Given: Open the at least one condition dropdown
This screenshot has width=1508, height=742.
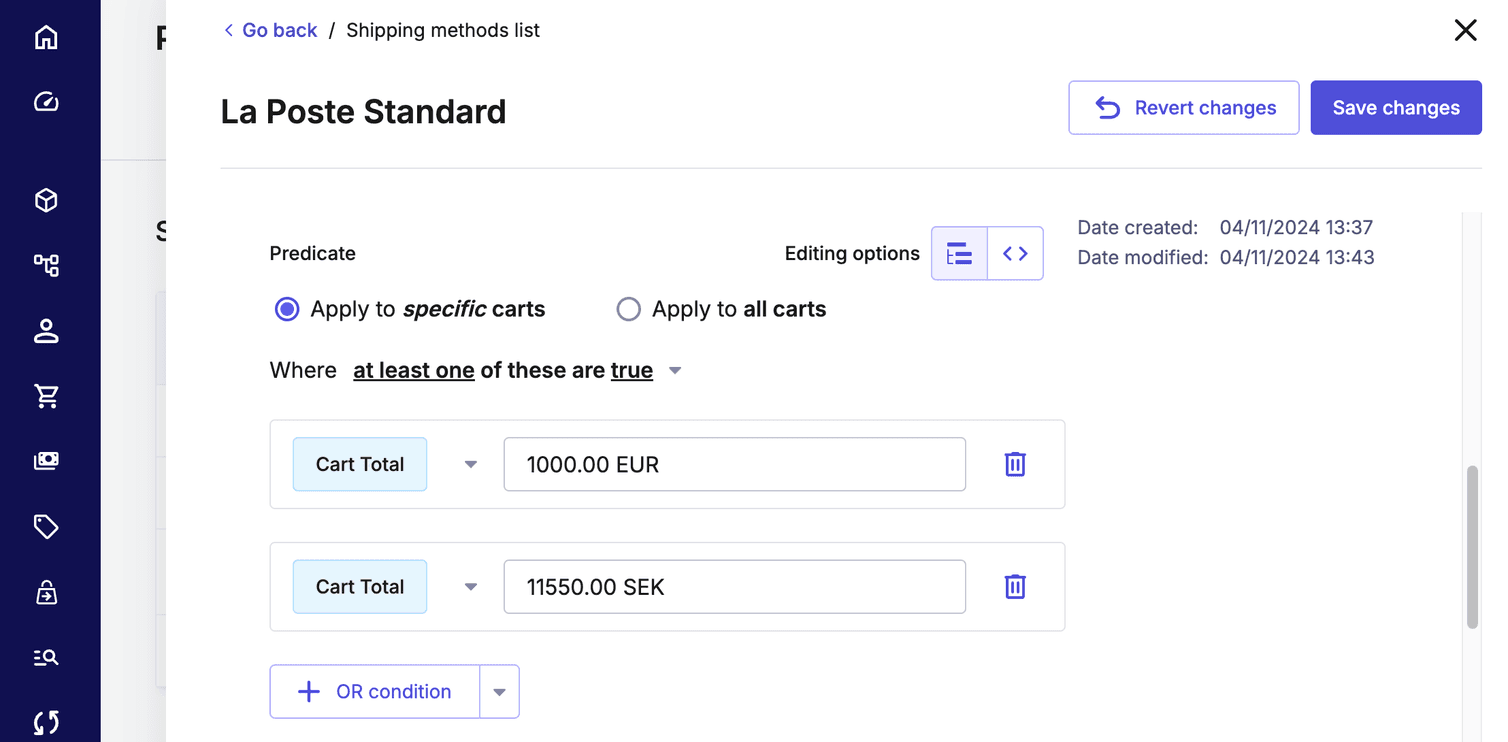Looking at the screenshot, I should pos(675,370).
